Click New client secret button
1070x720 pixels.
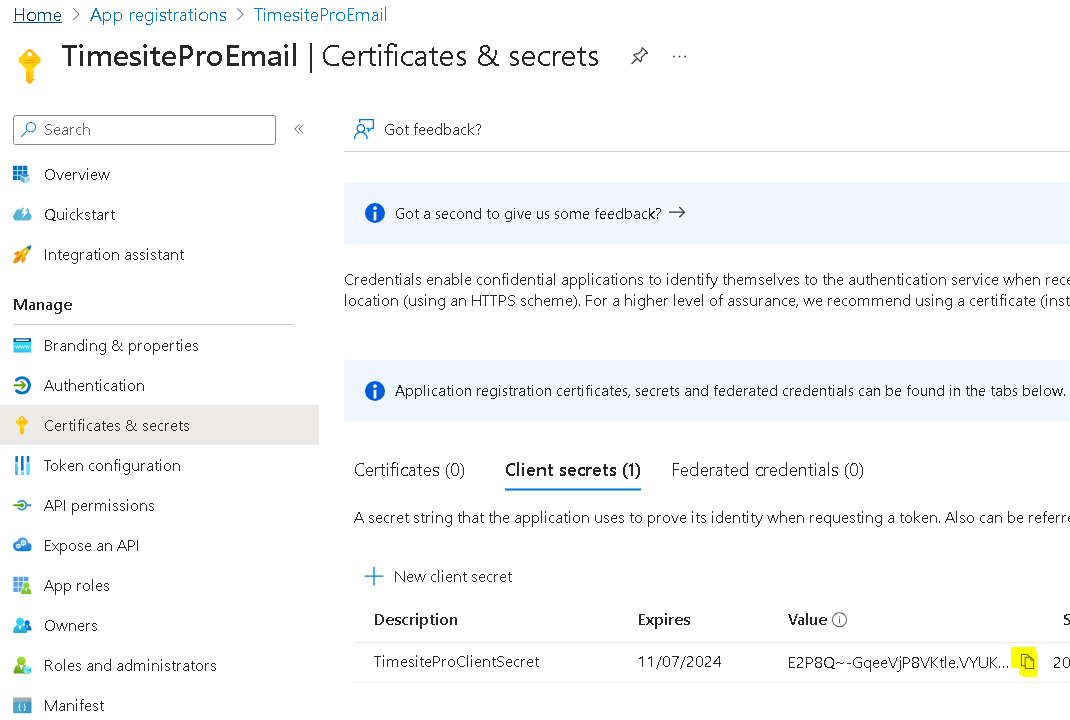(x=439, y=577)
